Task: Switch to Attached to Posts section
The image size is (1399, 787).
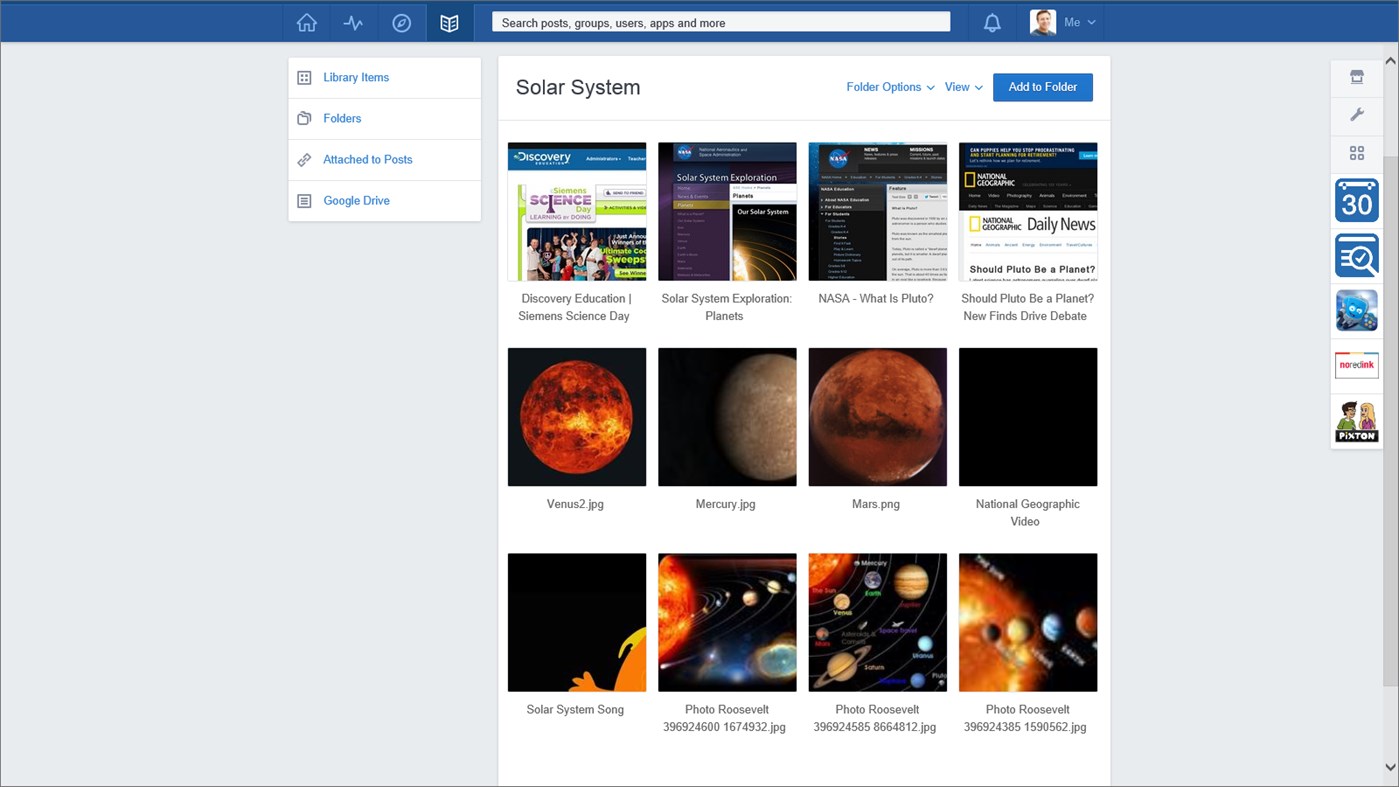Action: click(x=367, y=159)
